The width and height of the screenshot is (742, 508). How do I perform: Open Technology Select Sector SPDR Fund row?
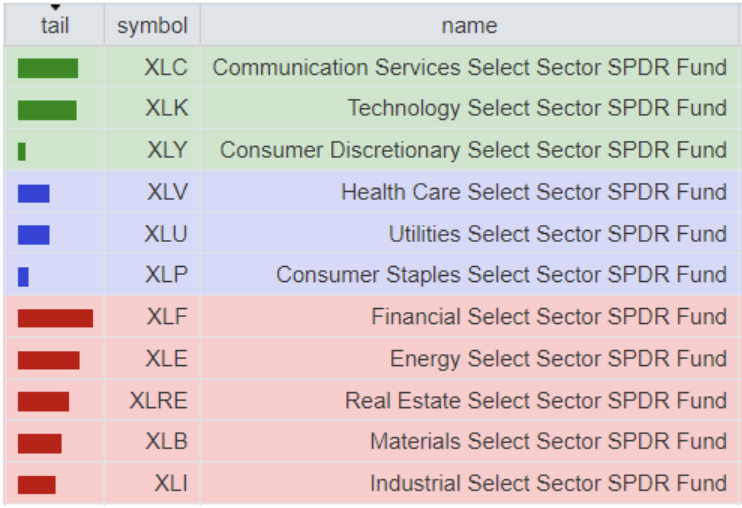coord(537,109)
